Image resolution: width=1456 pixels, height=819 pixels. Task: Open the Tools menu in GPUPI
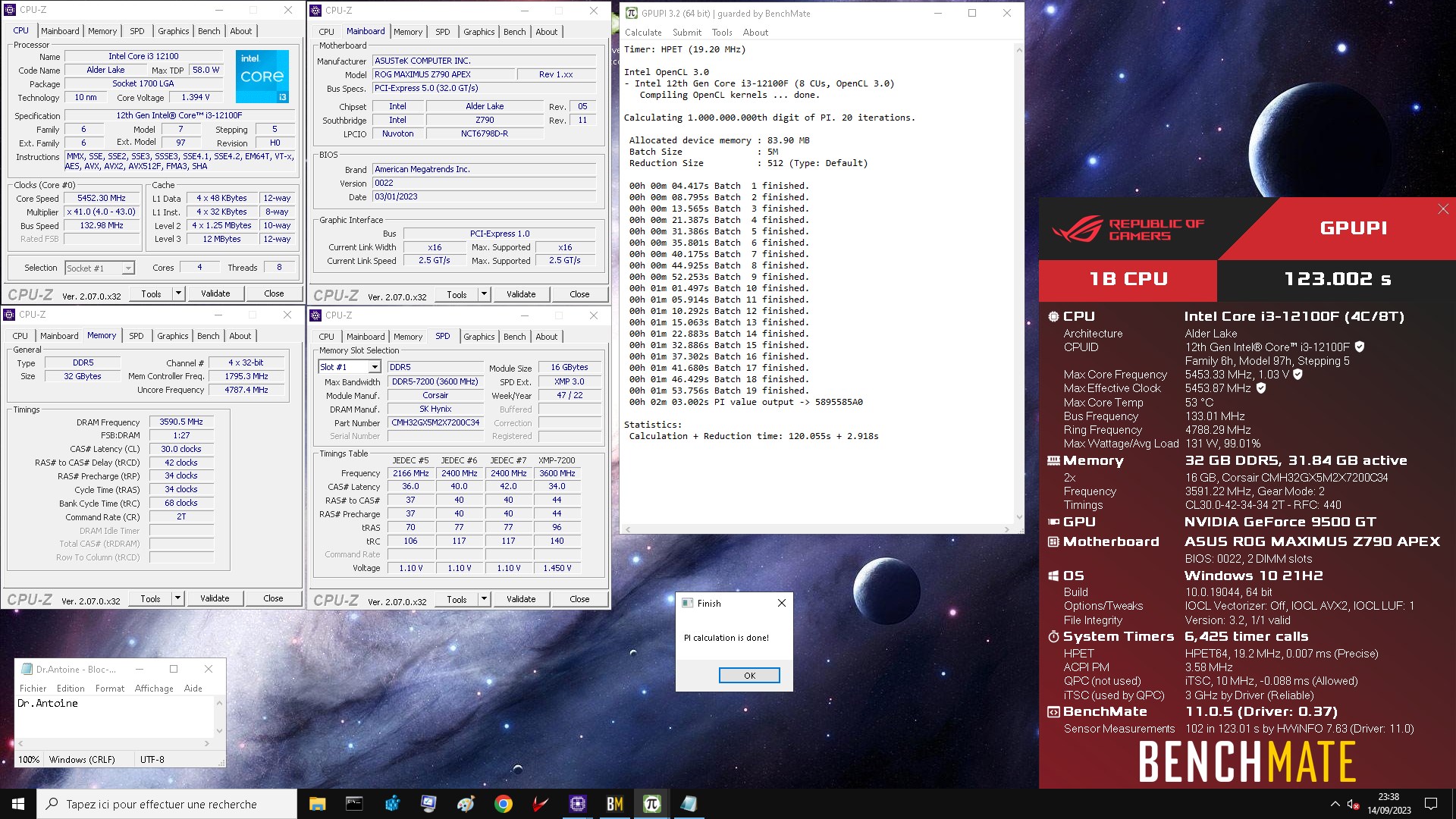[722, 33]
